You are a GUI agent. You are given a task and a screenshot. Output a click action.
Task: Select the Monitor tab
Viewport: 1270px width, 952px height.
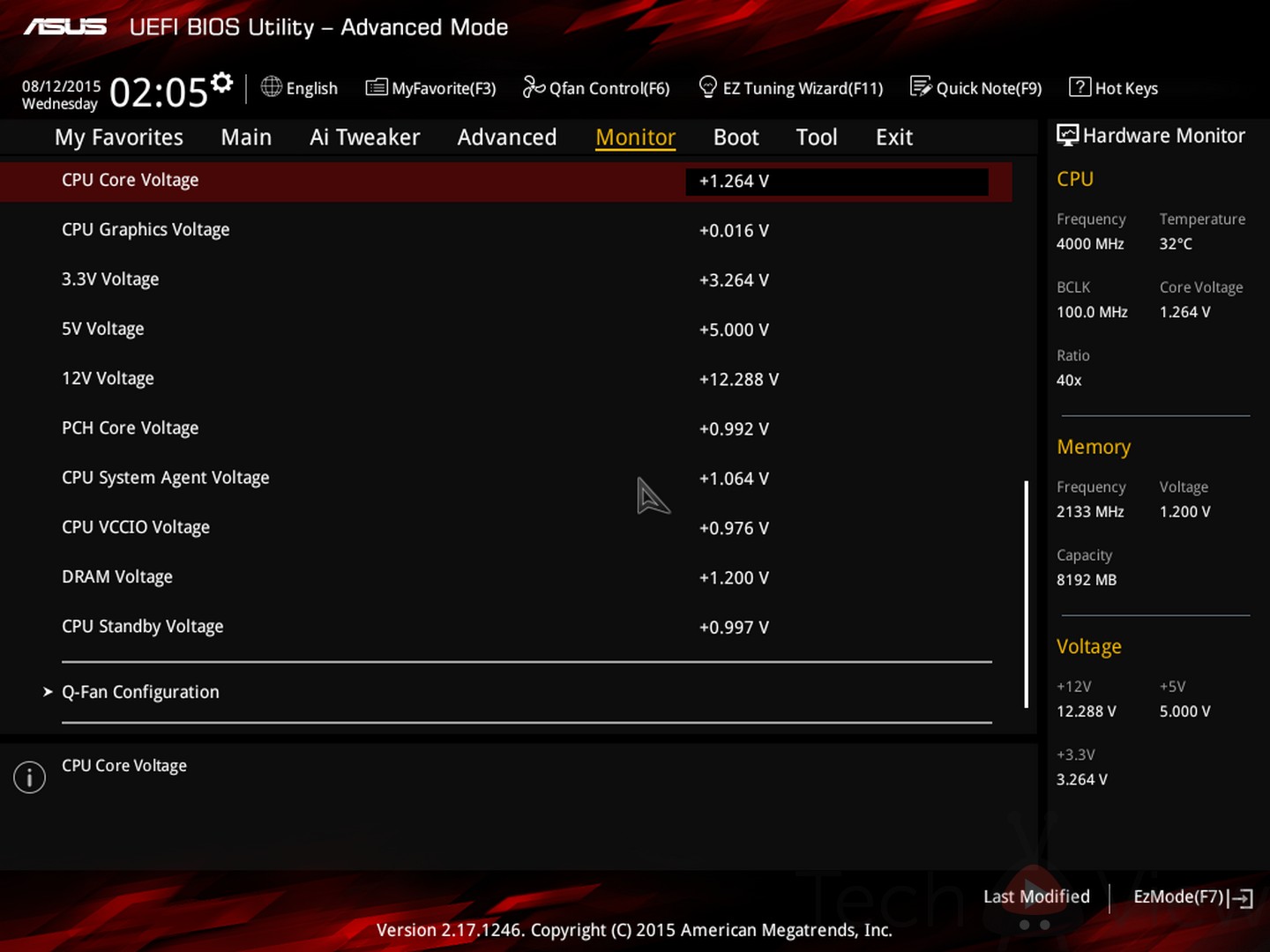coord(635,138)
